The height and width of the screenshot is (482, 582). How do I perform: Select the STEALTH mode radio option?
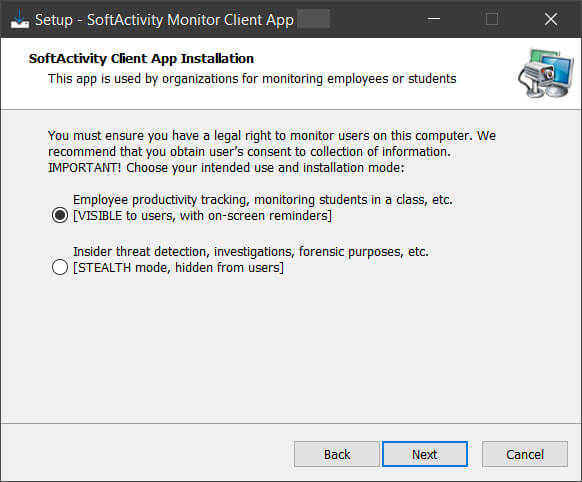60,267
